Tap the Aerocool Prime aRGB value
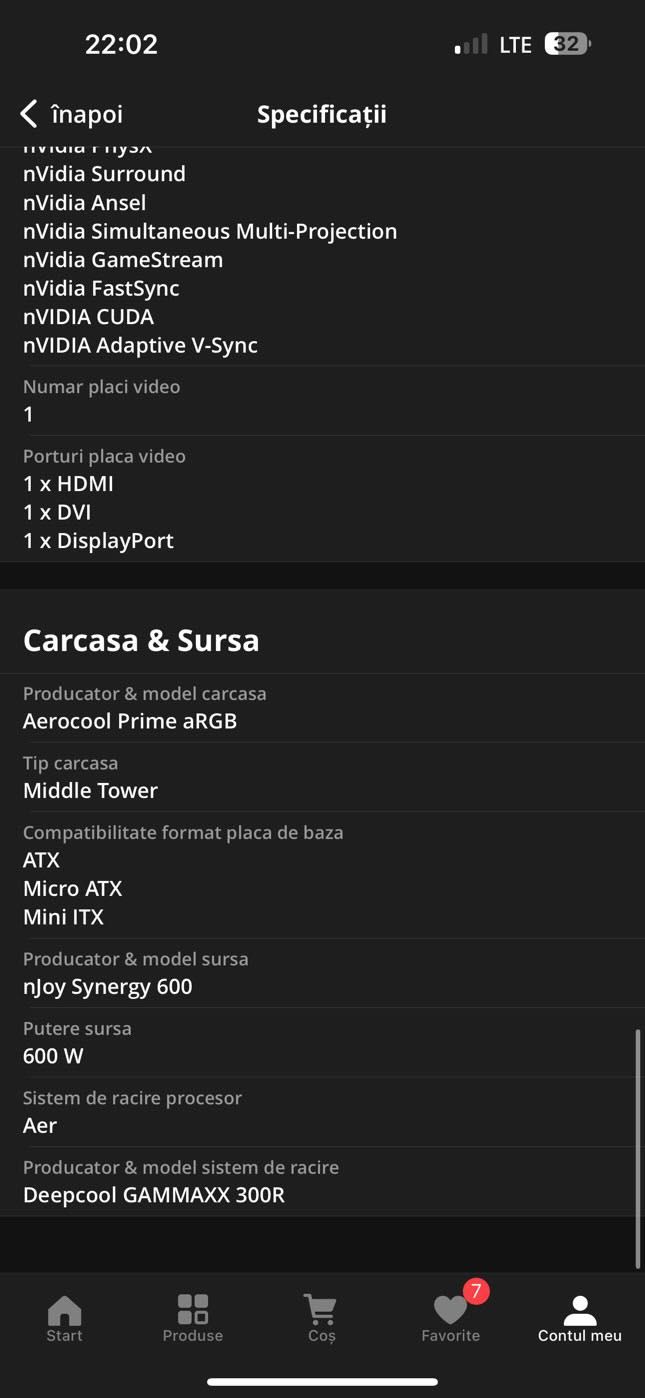Screen dimensions: 645x1398 130,721
